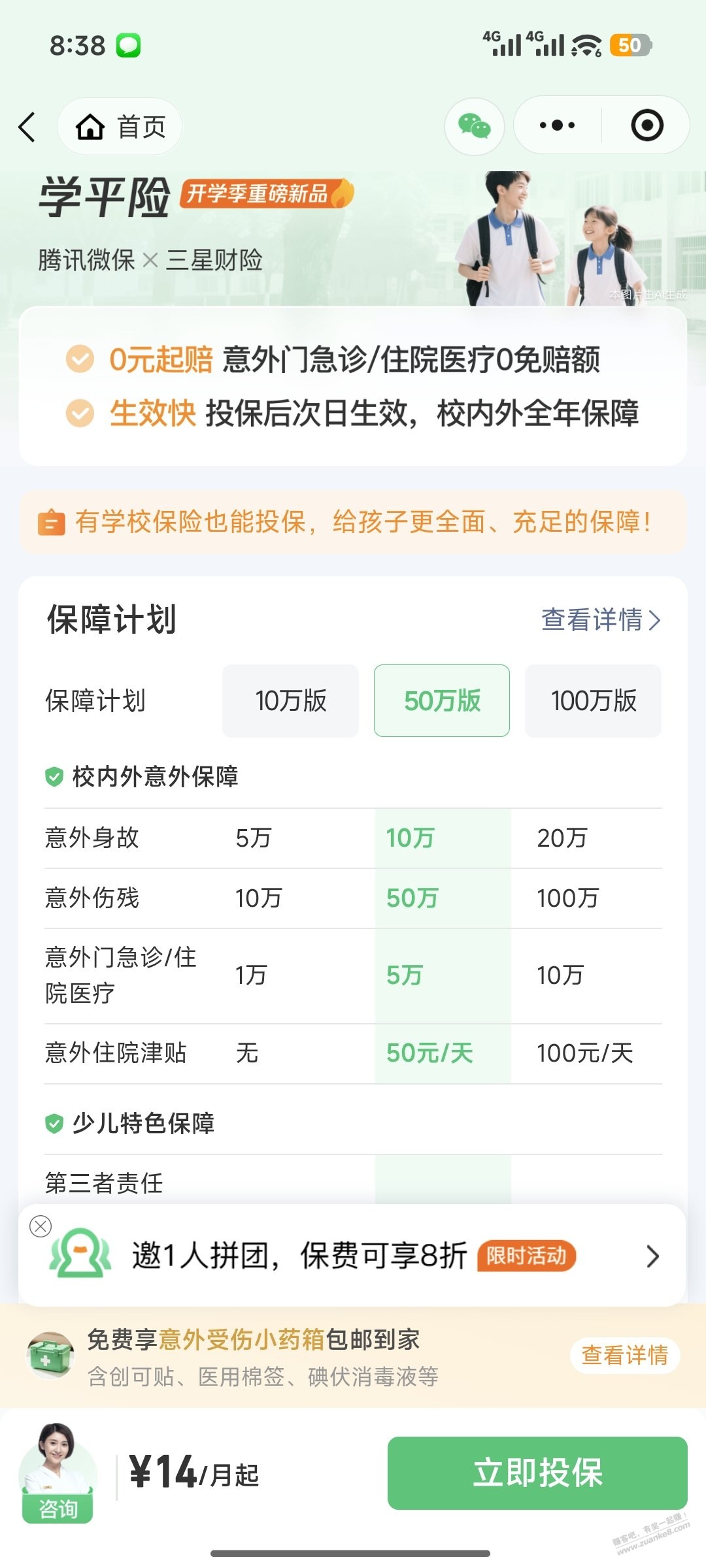This screenshot has width=706, height=1568.
Task: Tap the 100元/天 allowance value
Action: [585, 1053]
